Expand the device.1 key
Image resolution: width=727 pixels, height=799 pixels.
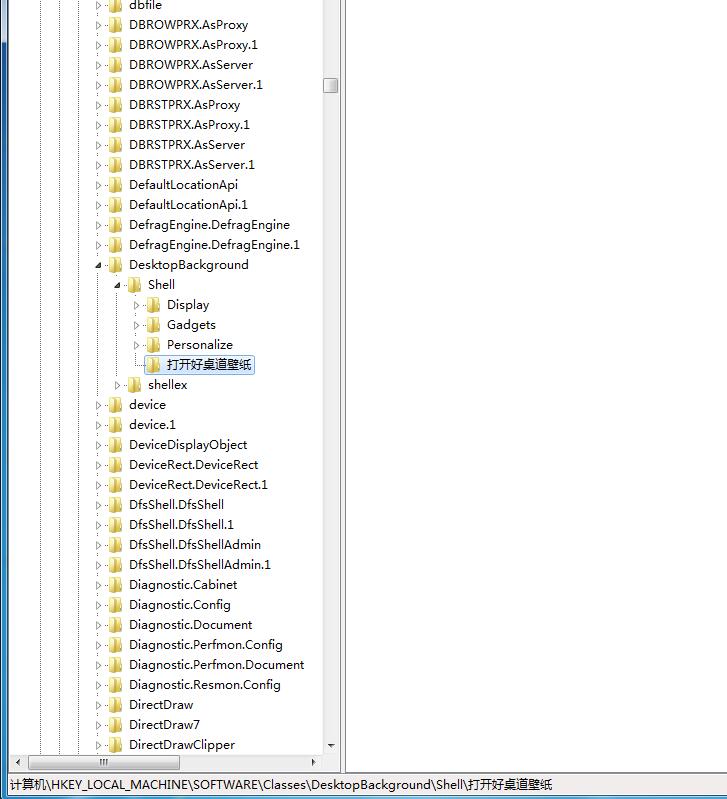pos(98,425)
